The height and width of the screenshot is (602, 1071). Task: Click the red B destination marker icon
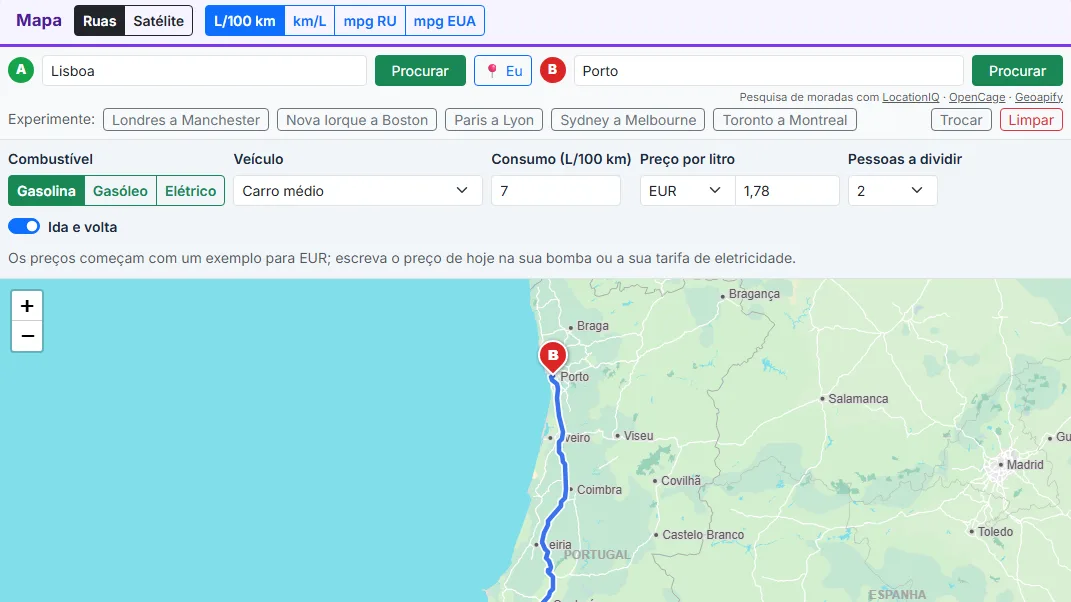coord(553,70)
